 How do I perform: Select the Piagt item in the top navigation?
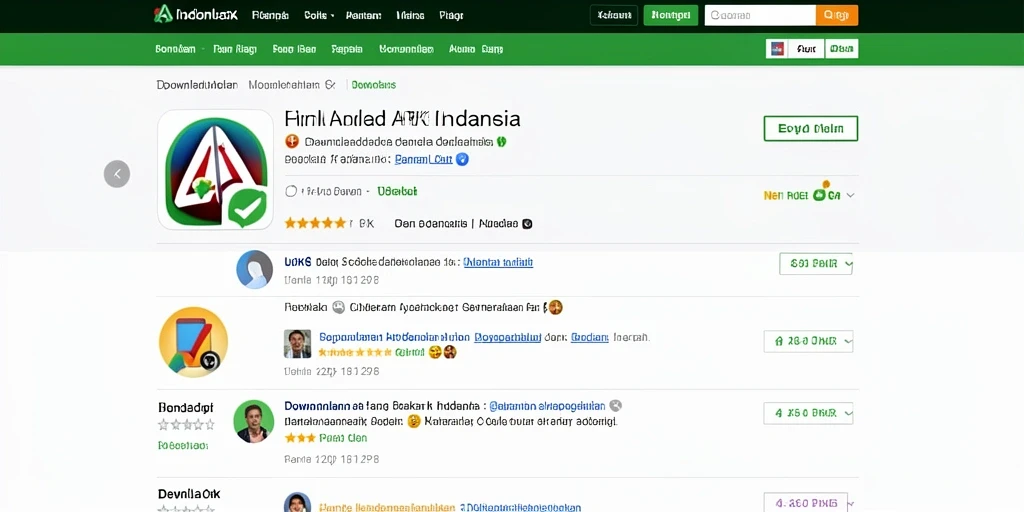(x=451, y=15)
